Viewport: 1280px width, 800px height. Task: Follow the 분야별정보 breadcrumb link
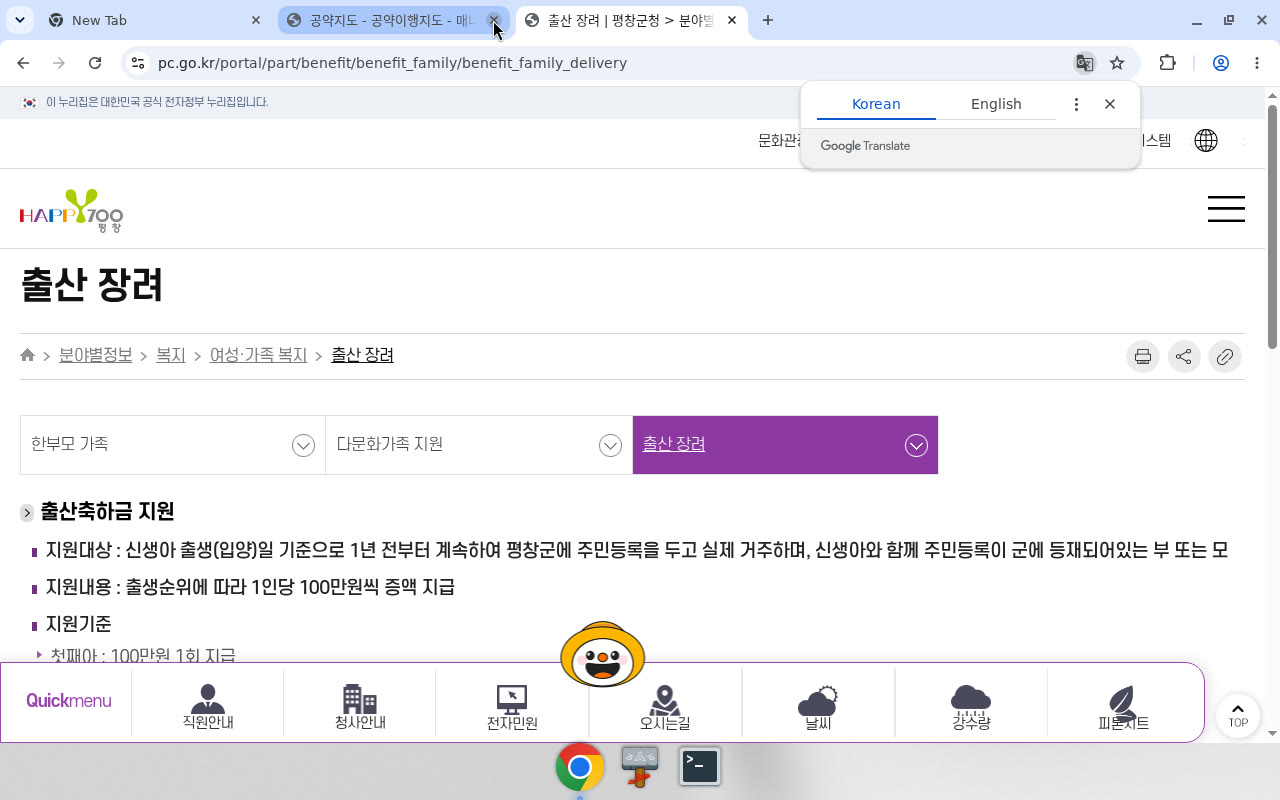pyautogui.click(x=96, y=355)
